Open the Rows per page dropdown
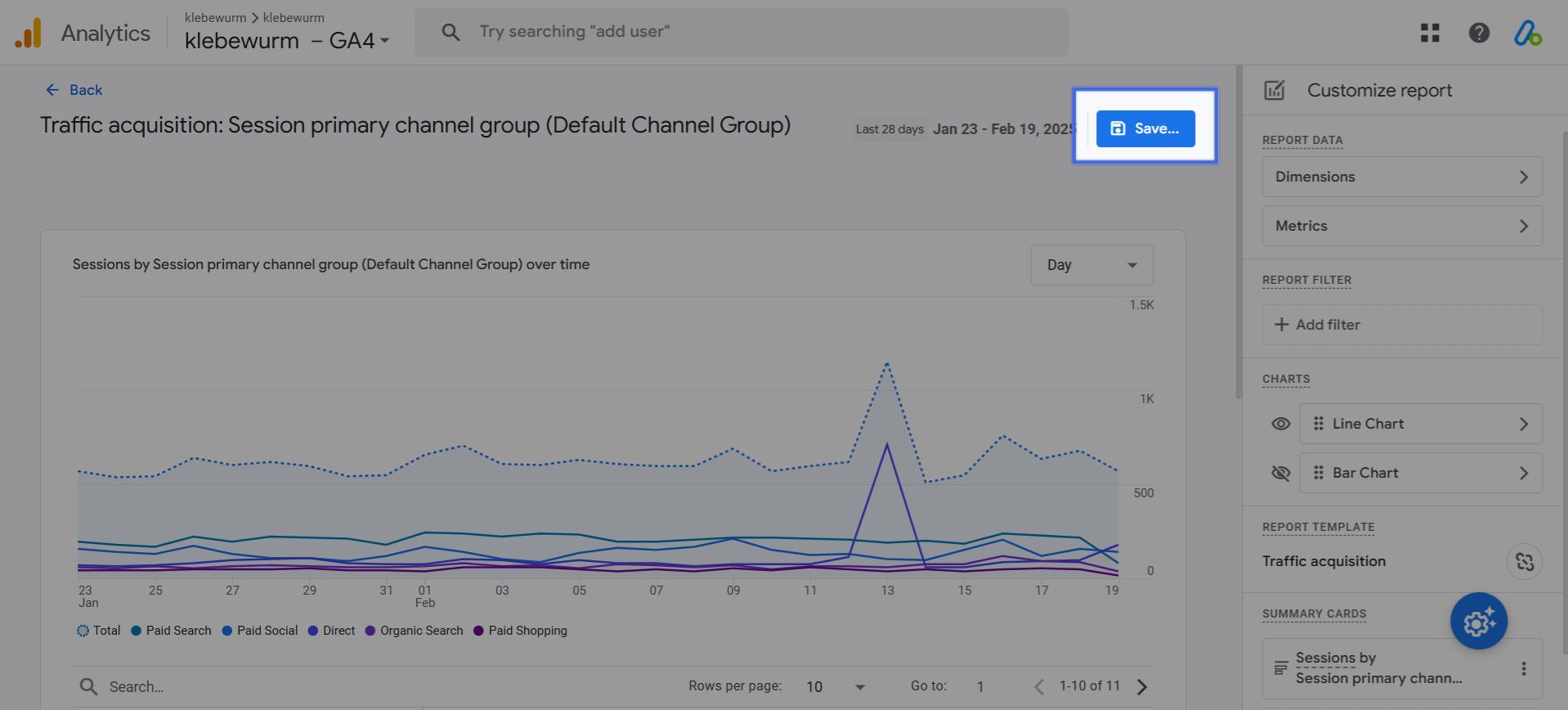 836,687
